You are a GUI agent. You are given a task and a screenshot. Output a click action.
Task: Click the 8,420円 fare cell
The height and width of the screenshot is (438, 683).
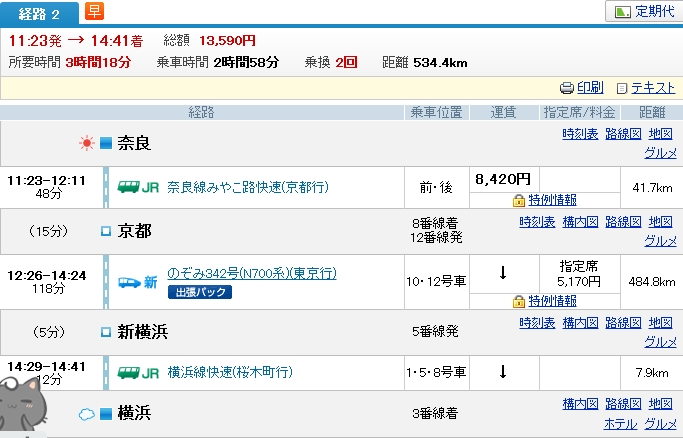(x=504, y=179)
